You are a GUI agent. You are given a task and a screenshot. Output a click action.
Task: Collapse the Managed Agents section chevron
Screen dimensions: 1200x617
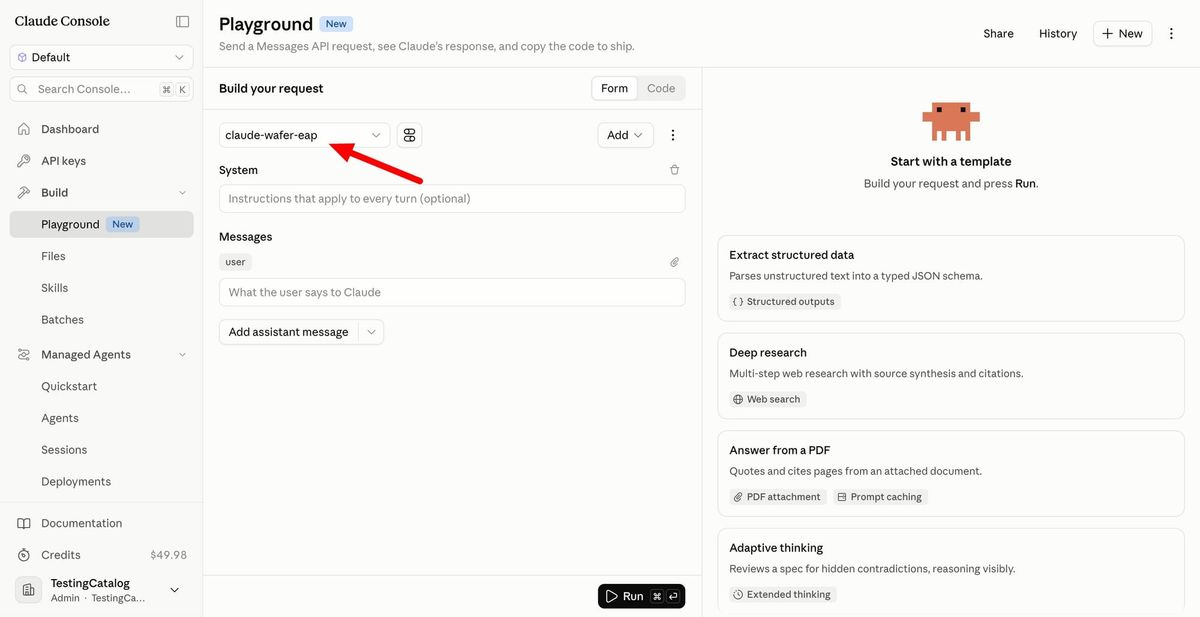[x=182, y=355]
